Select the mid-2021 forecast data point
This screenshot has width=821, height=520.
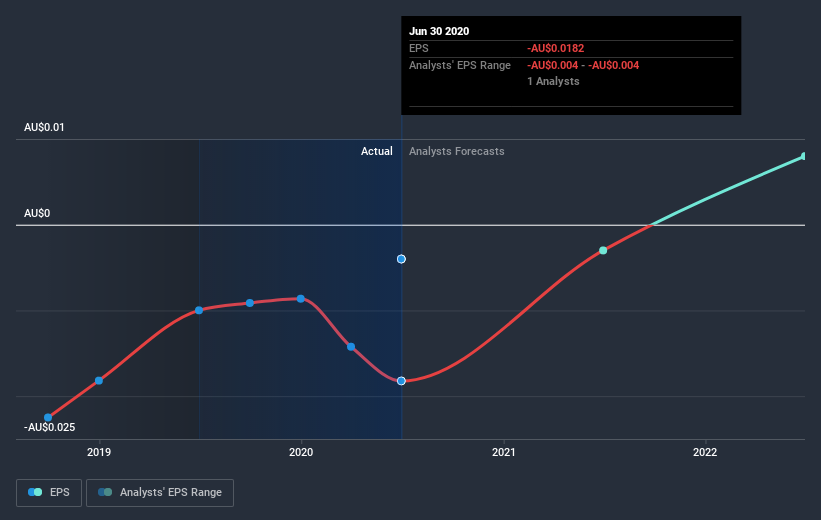603,251
